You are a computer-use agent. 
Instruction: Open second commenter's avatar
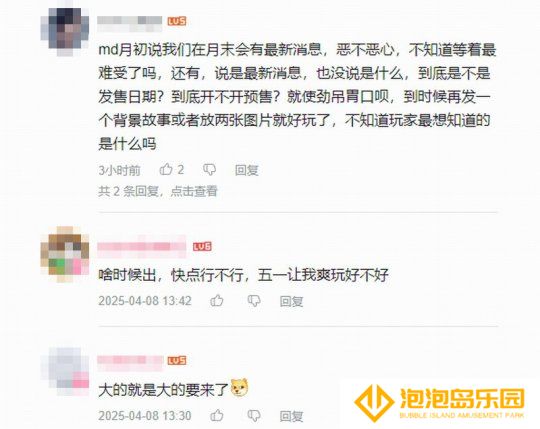(65, 254)
